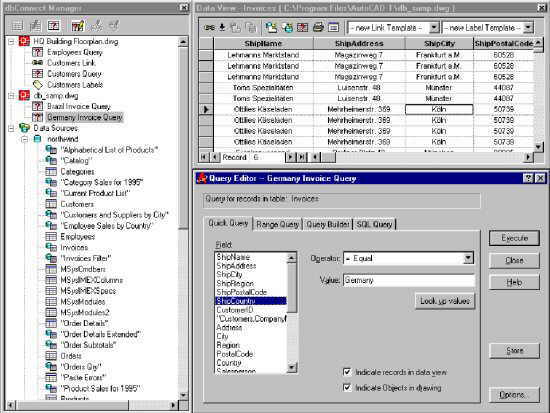Click first-record navigation button in Data View
The width and height of the screenshot is (550, 413).
click(203, 157)
